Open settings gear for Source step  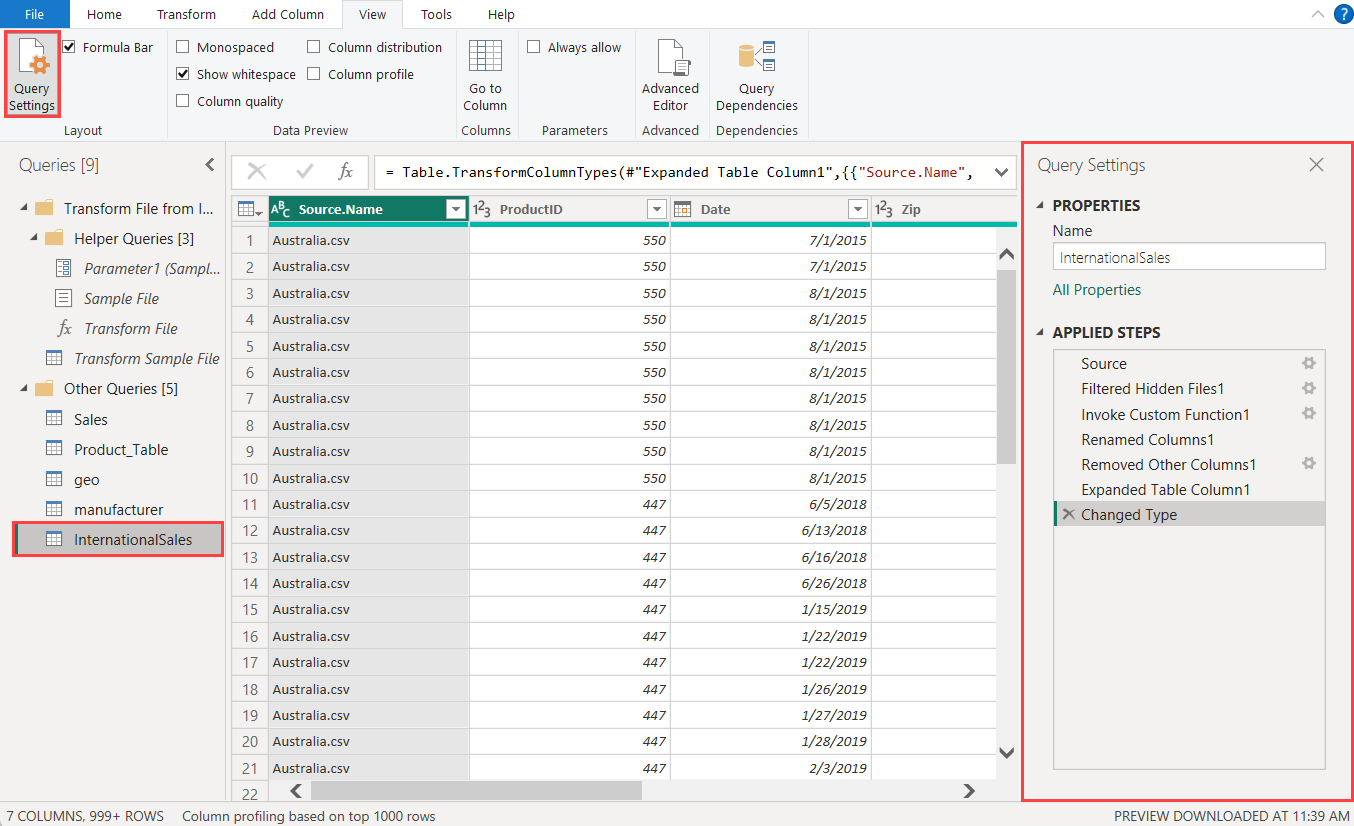pyautogui.click(x=1308, y=364)
